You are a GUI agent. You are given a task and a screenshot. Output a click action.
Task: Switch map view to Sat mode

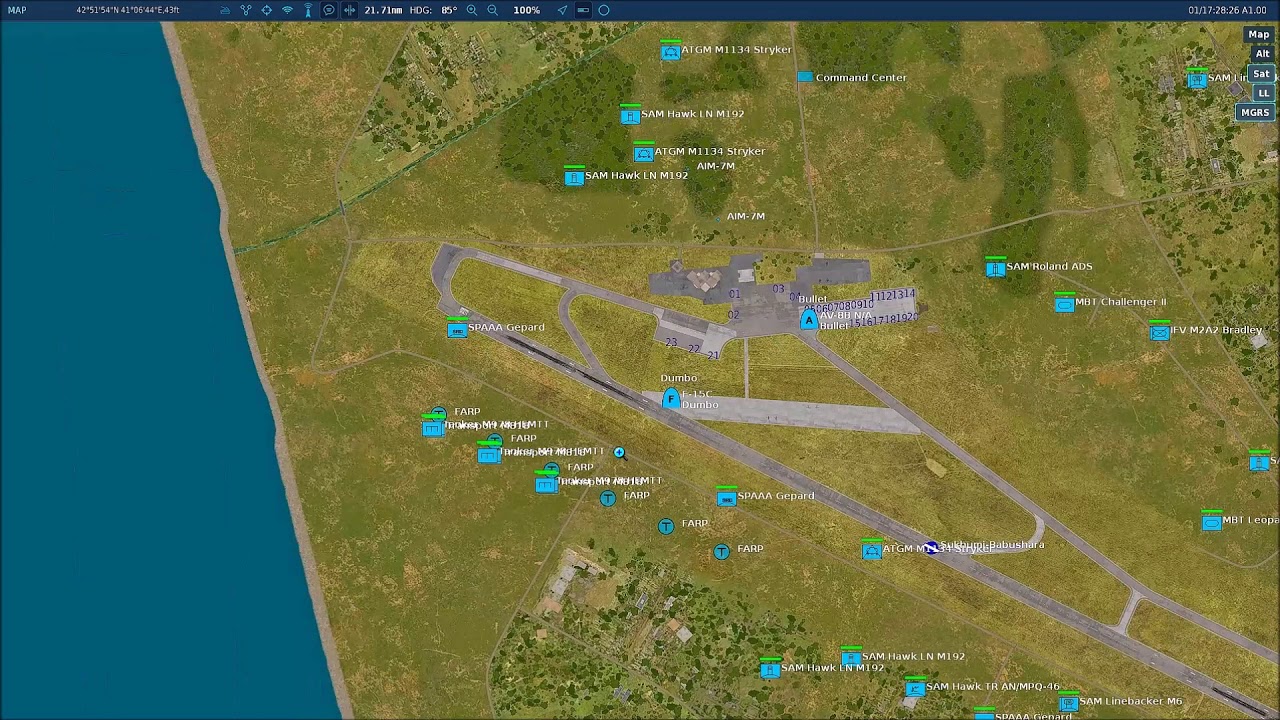(1261, 74)
